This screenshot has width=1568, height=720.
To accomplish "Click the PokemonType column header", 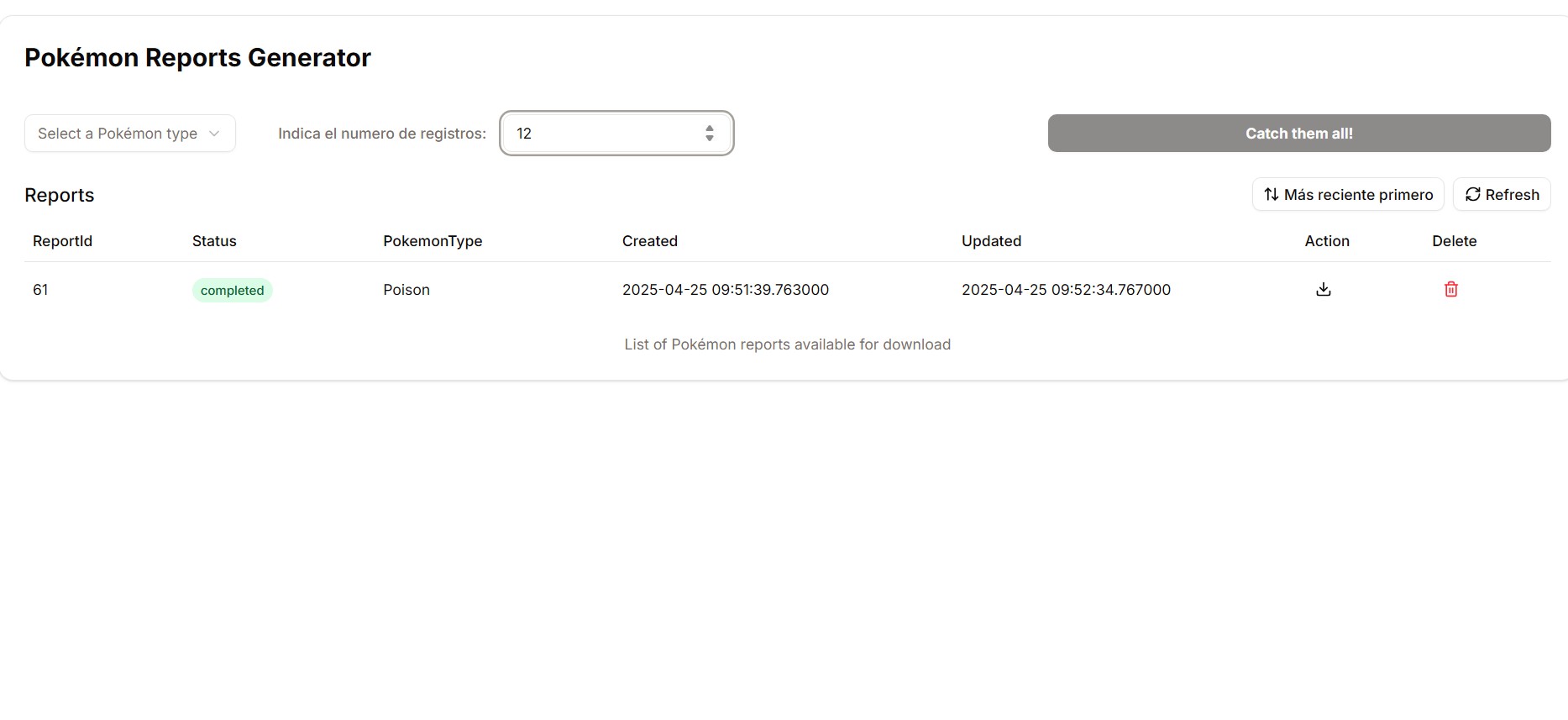I will coord(433,241).
